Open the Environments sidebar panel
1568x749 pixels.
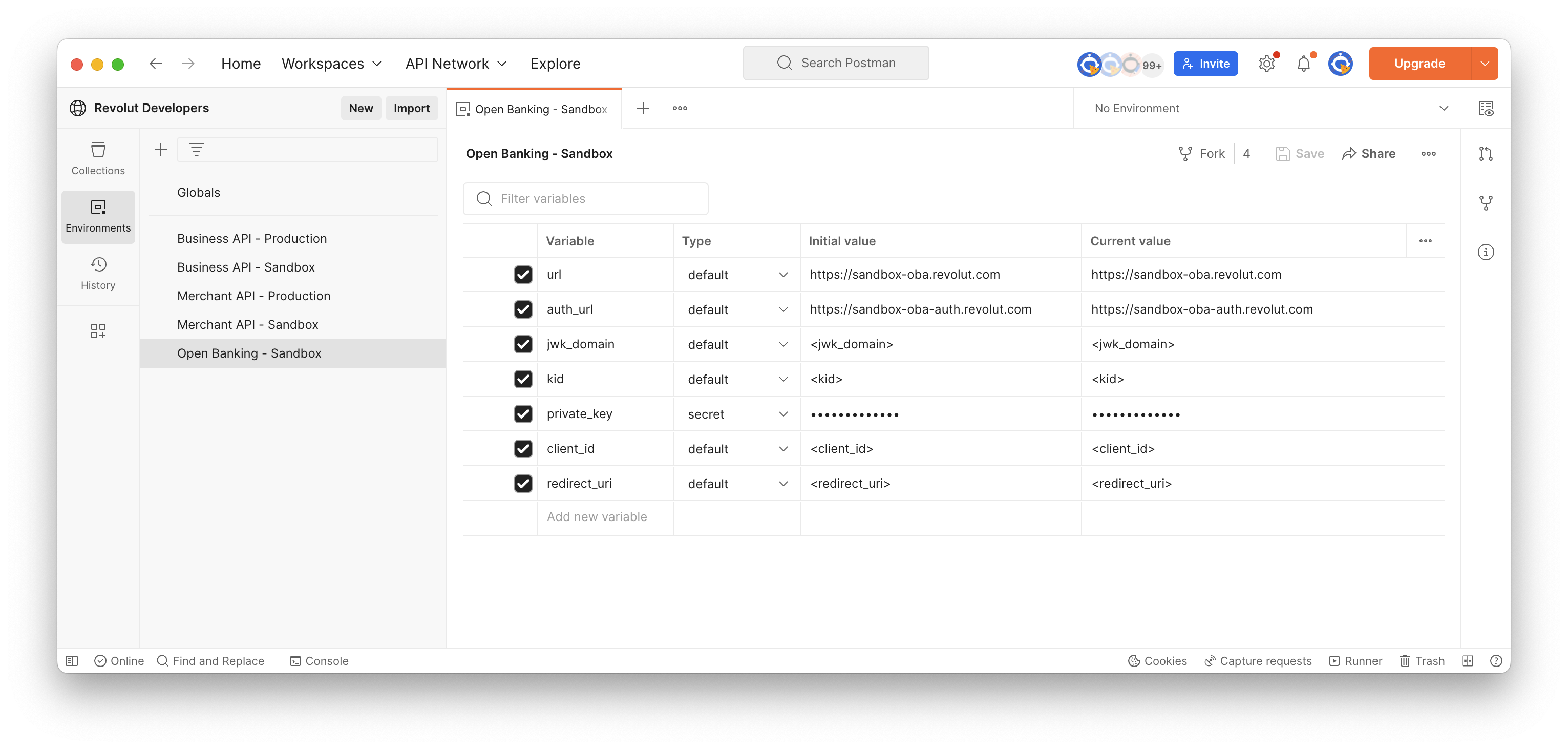[x=98, y=216]
